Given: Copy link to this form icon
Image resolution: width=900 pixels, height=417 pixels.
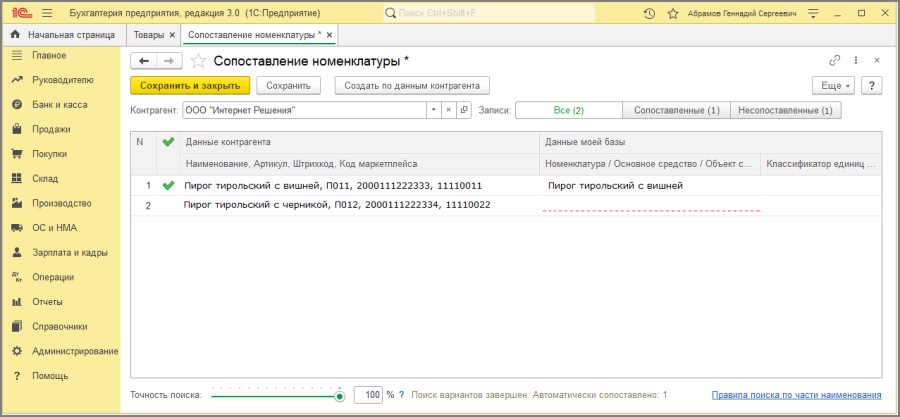Looking at the screenshot, I should click(x=835, y=60).
